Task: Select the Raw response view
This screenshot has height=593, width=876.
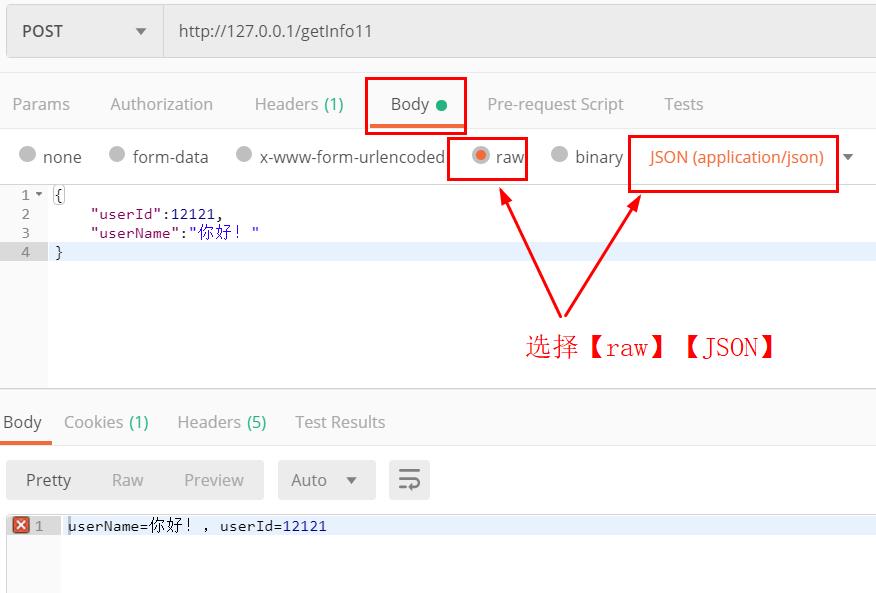Action: 127,480
